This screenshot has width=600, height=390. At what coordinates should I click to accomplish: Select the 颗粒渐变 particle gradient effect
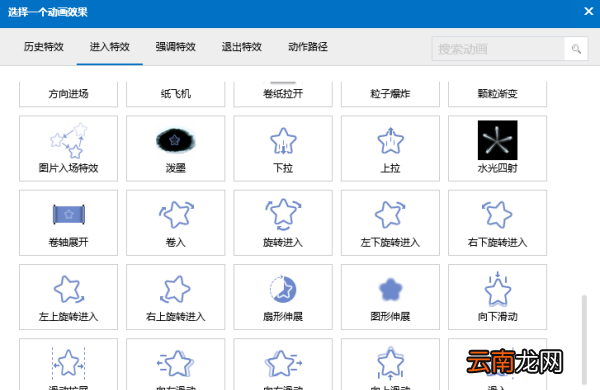click(497, 94)
